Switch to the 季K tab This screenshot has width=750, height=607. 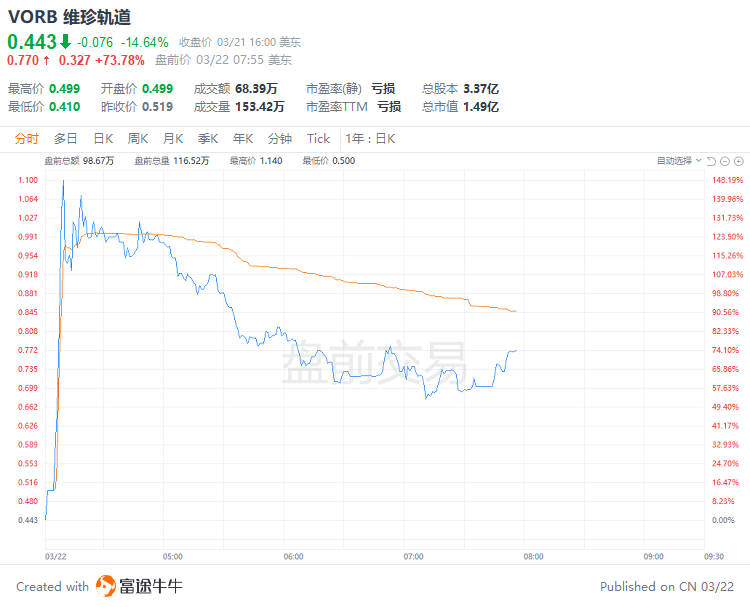pos(208,139)
